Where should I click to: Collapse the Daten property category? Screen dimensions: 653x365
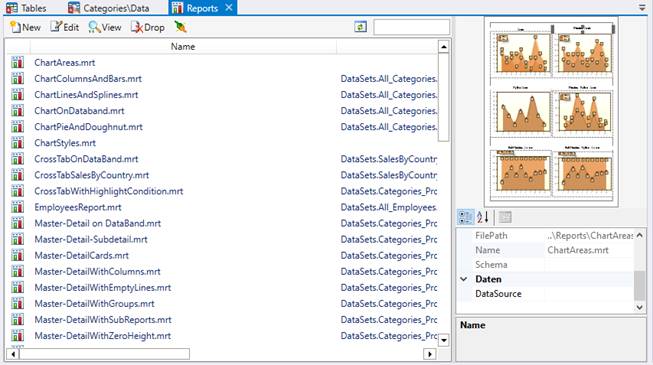(x=464, y=279)
